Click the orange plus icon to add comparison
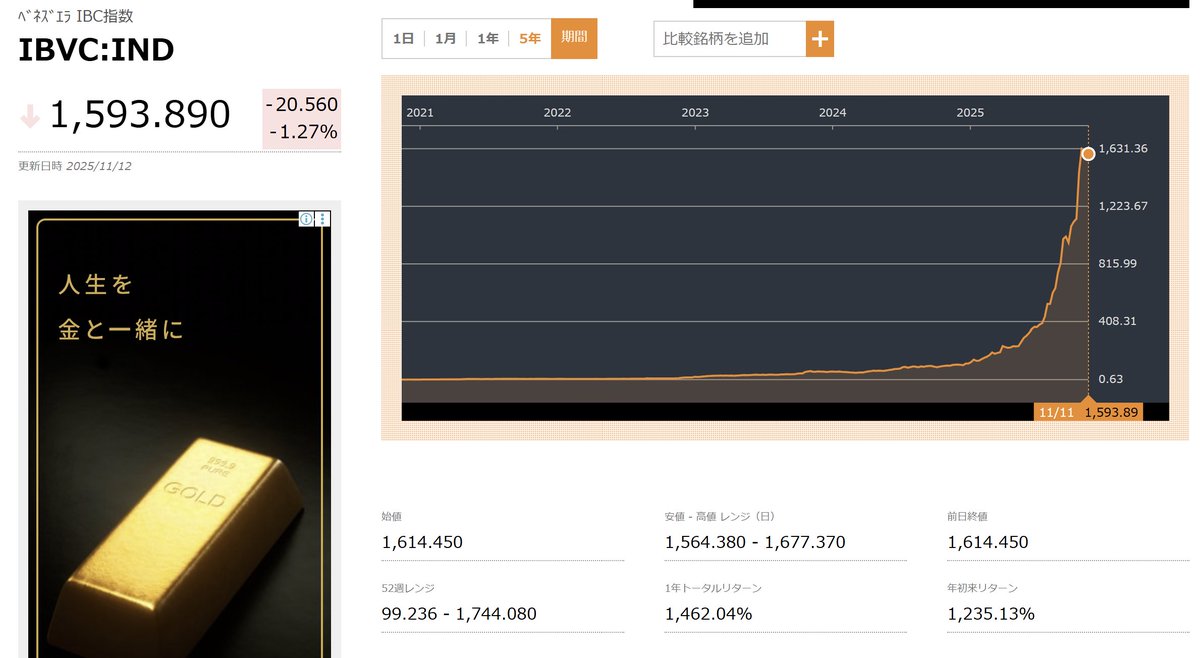 tap(820, 39)
